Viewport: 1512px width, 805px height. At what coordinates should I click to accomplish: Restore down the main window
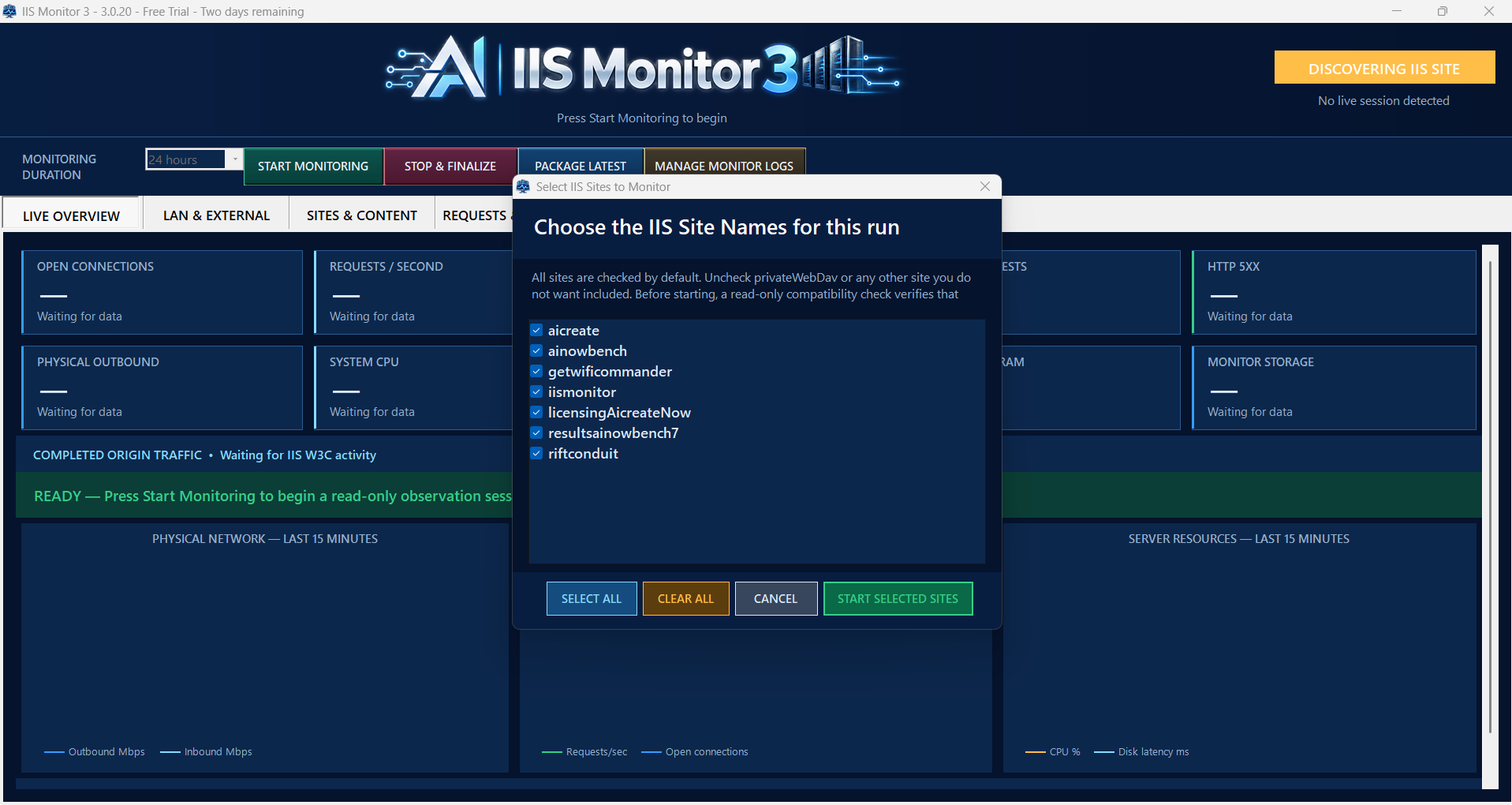coord(1443,11)
